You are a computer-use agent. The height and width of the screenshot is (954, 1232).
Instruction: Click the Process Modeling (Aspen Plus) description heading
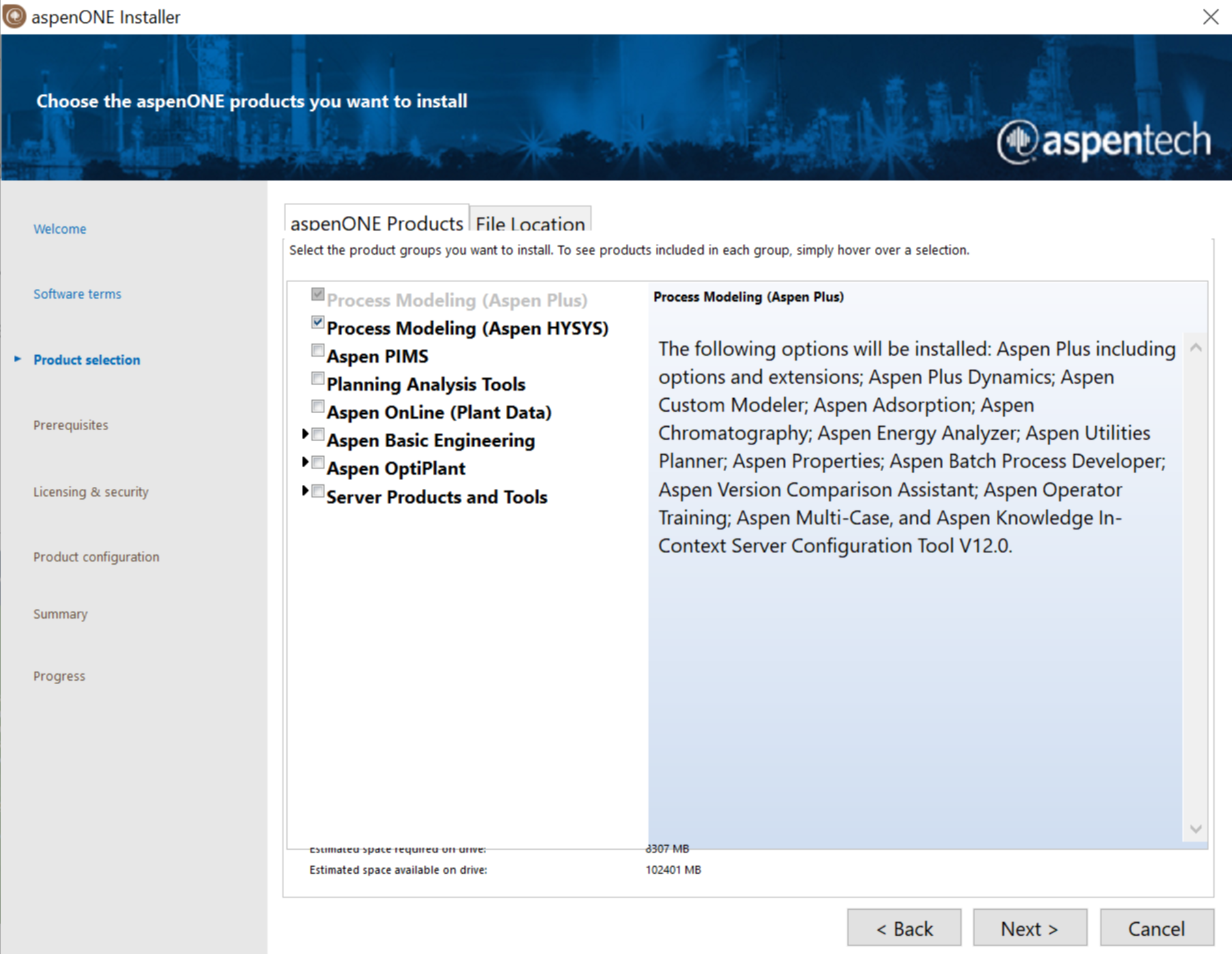point(748,297)
